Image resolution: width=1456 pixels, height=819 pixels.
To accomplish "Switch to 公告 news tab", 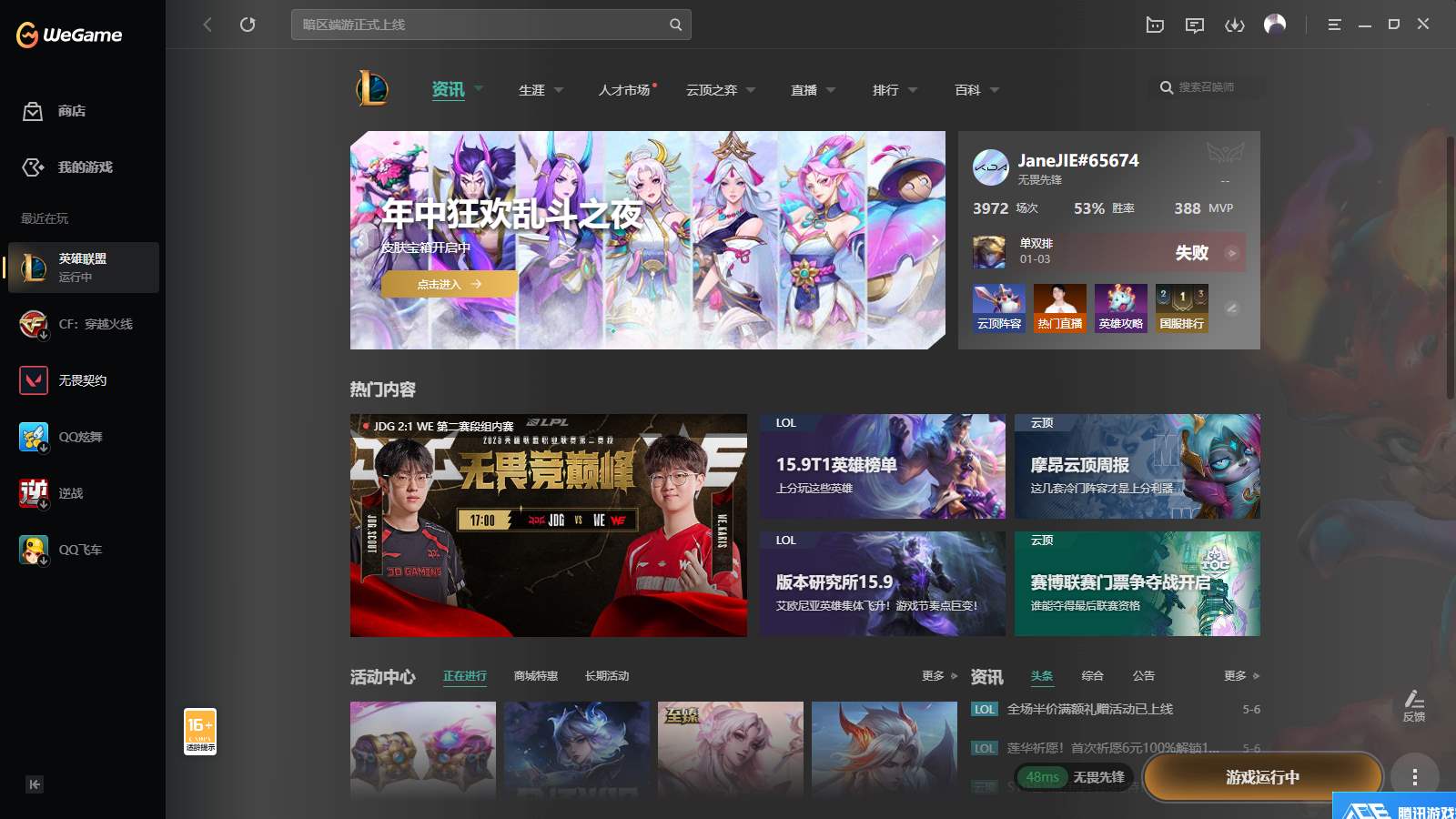I will 1144,676.
